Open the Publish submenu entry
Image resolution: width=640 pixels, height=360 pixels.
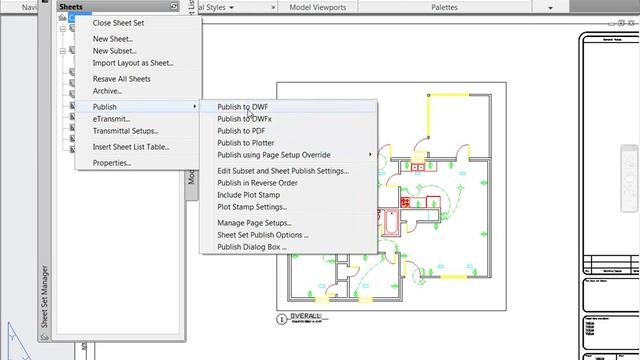[138, 107]
